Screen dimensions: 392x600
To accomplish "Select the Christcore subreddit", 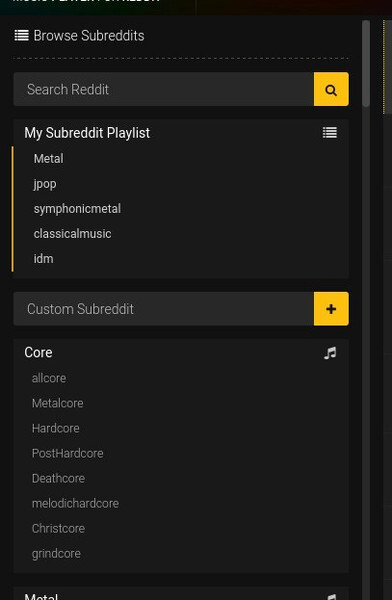I will (x=58, y=528).
